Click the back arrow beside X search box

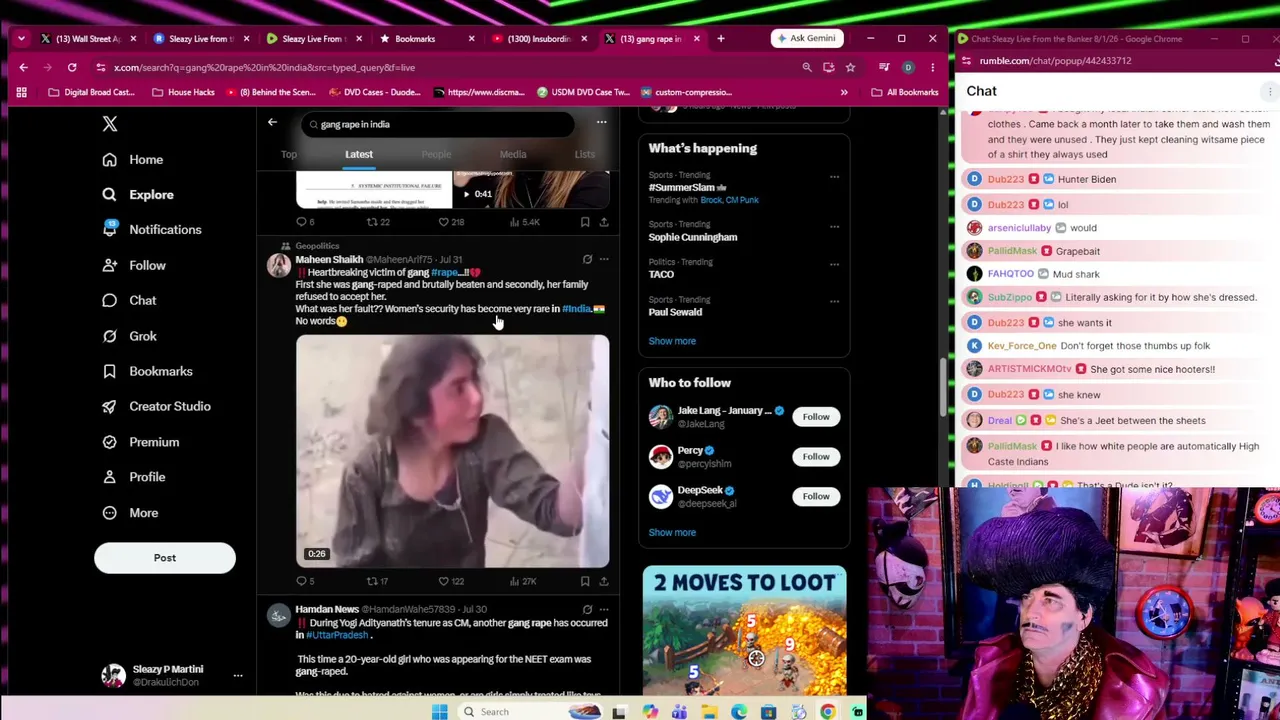tap(272, 123)
